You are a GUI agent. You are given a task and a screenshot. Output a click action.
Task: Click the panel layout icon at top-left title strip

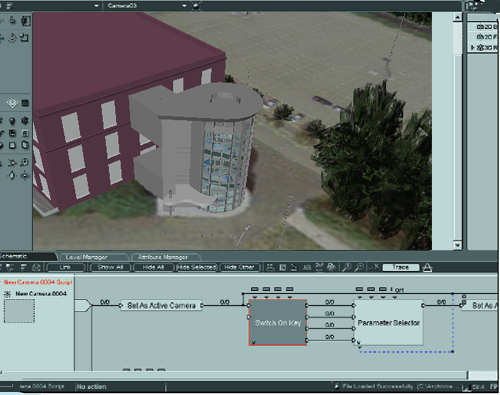(9, 6)
